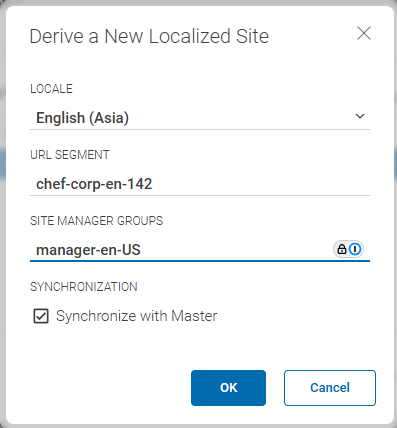Viewport: 397px width, 428px height.
Task: Click the URL Segment field chef-corp-en-142
Action: 200,184
